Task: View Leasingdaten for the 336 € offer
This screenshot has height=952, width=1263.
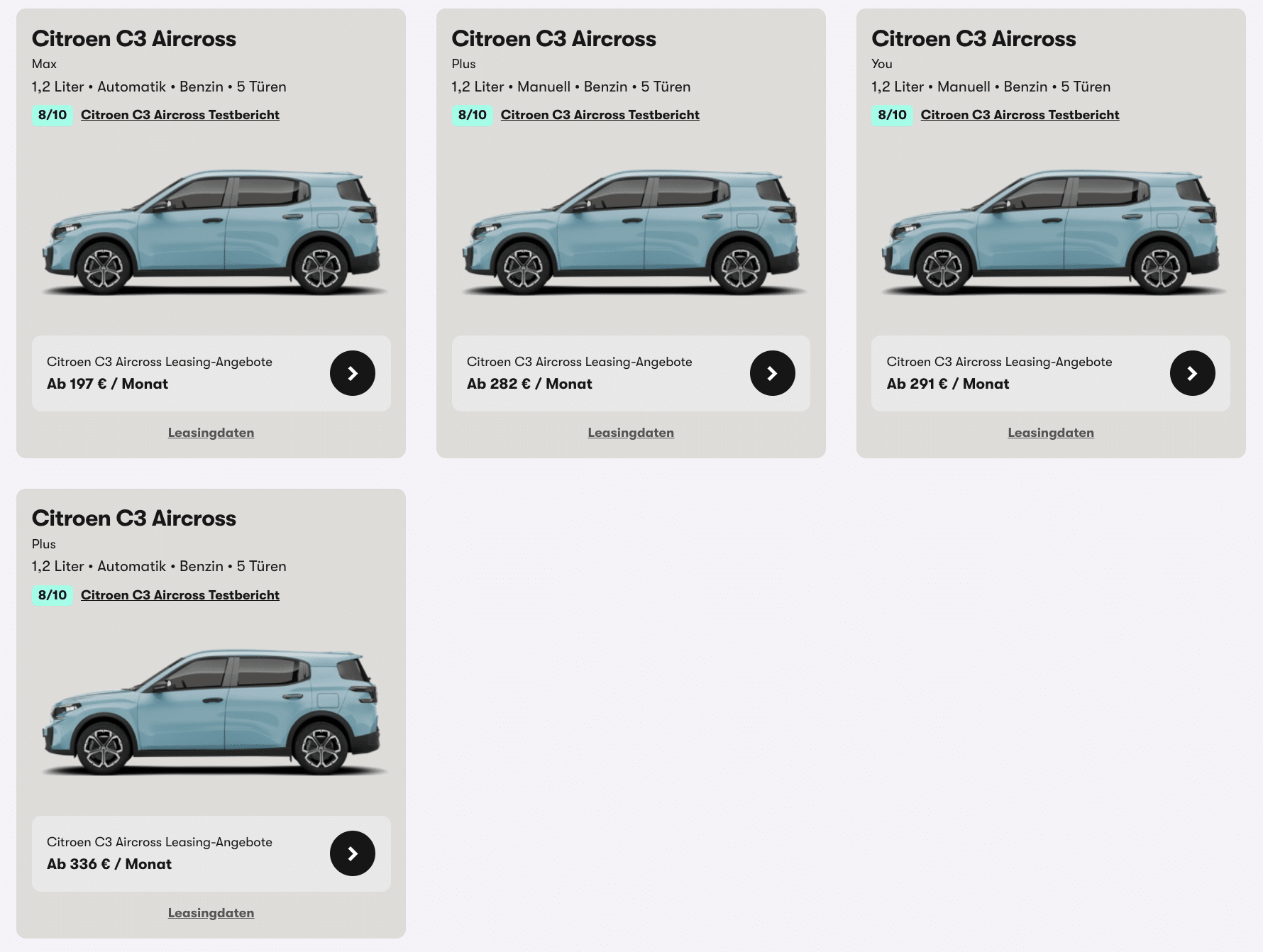Action: 211,913
